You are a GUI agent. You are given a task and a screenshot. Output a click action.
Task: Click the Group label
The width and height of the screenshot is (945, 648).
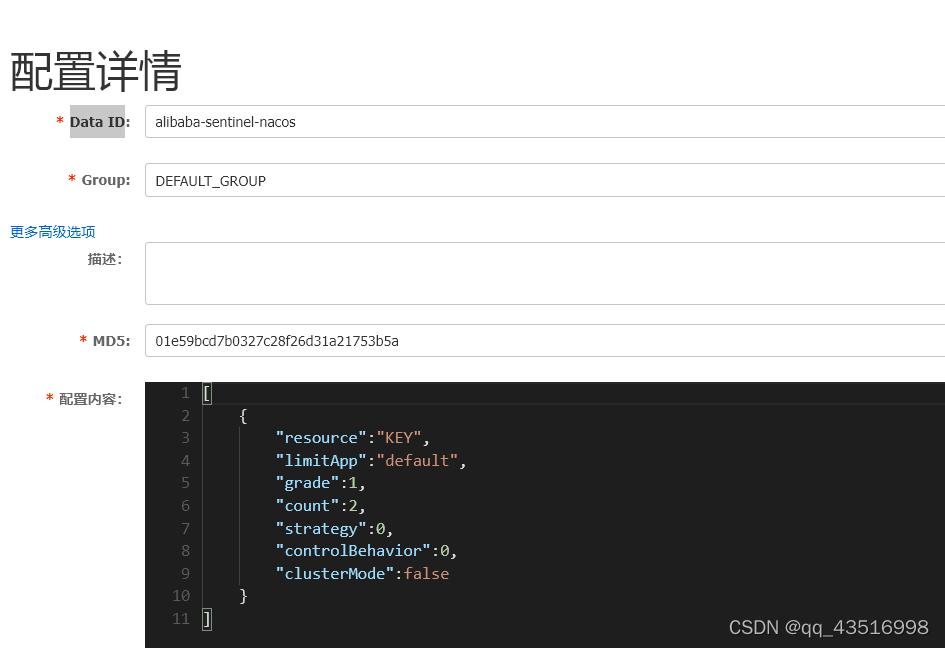[x=105, y=180]
